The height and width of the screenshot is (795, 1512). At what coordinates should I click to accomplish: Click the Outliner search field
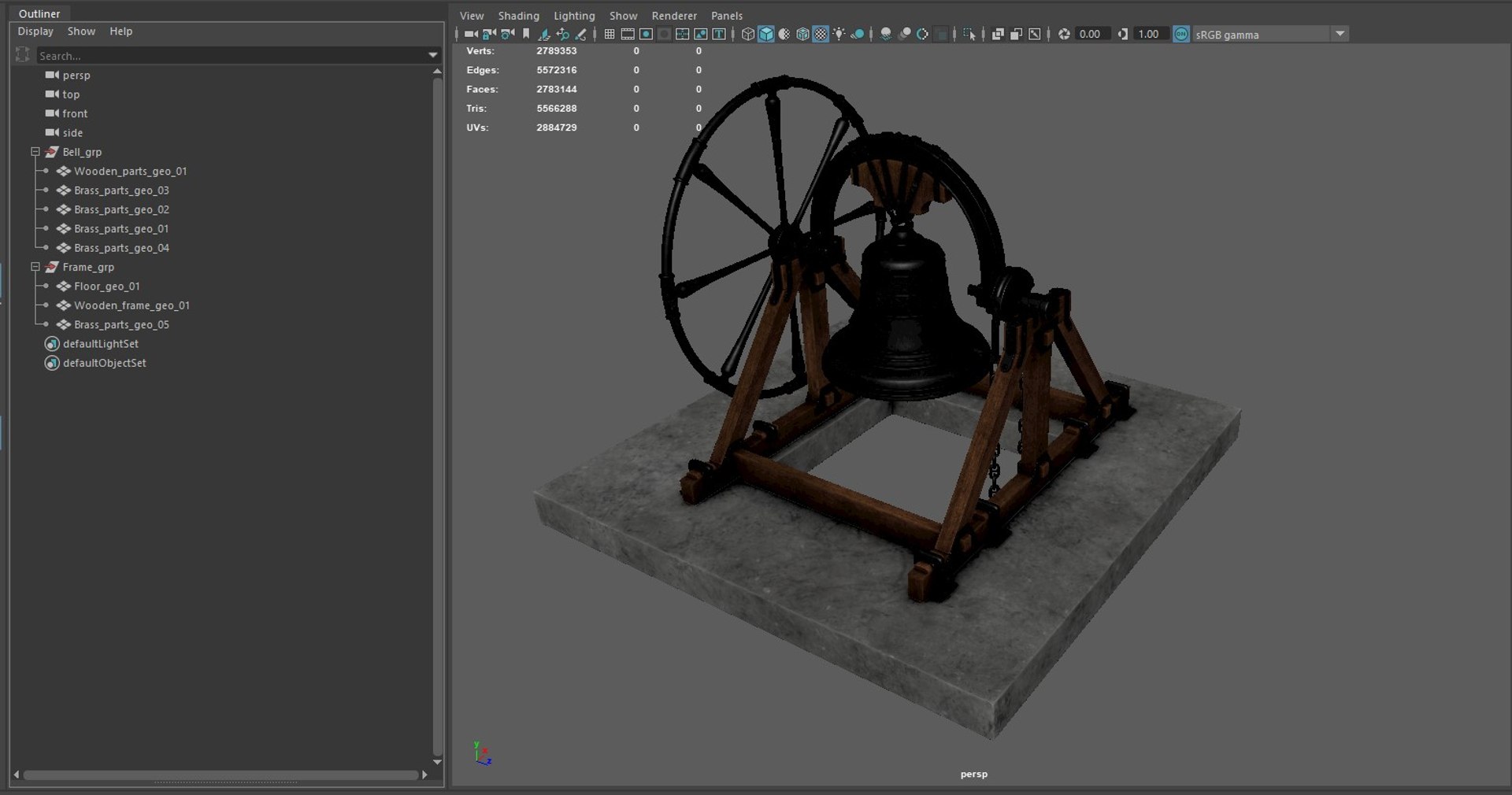[x=232, y=56]
